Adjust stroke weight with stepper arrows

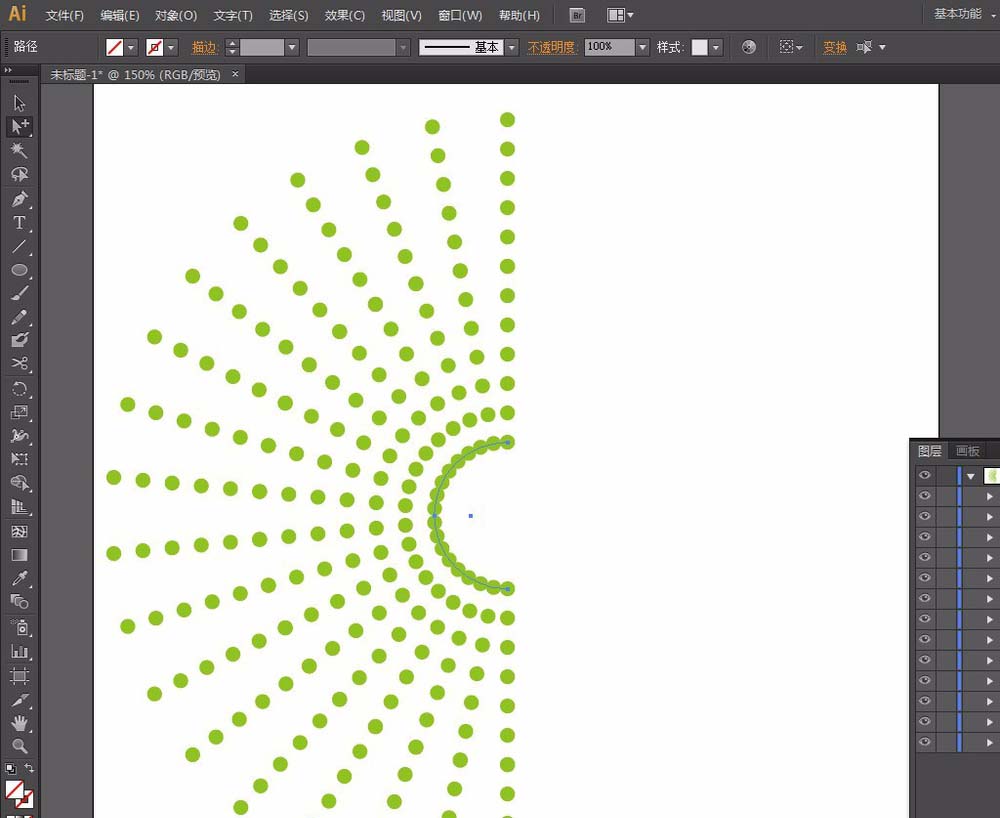pos(232,47)
